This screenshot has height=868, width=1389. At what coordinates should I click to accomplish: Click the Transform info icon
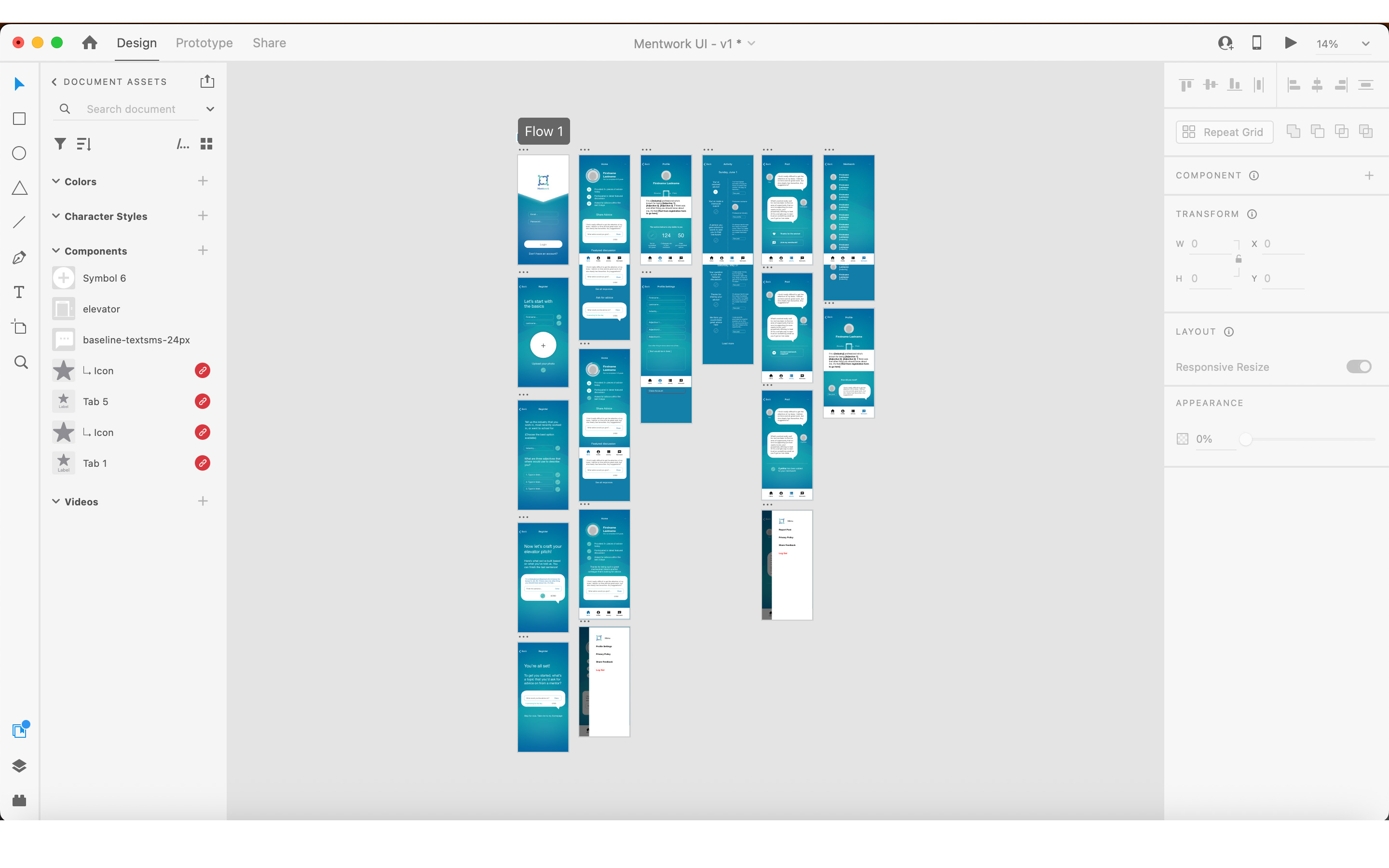pyautogui.click(x=1252, y=214)
